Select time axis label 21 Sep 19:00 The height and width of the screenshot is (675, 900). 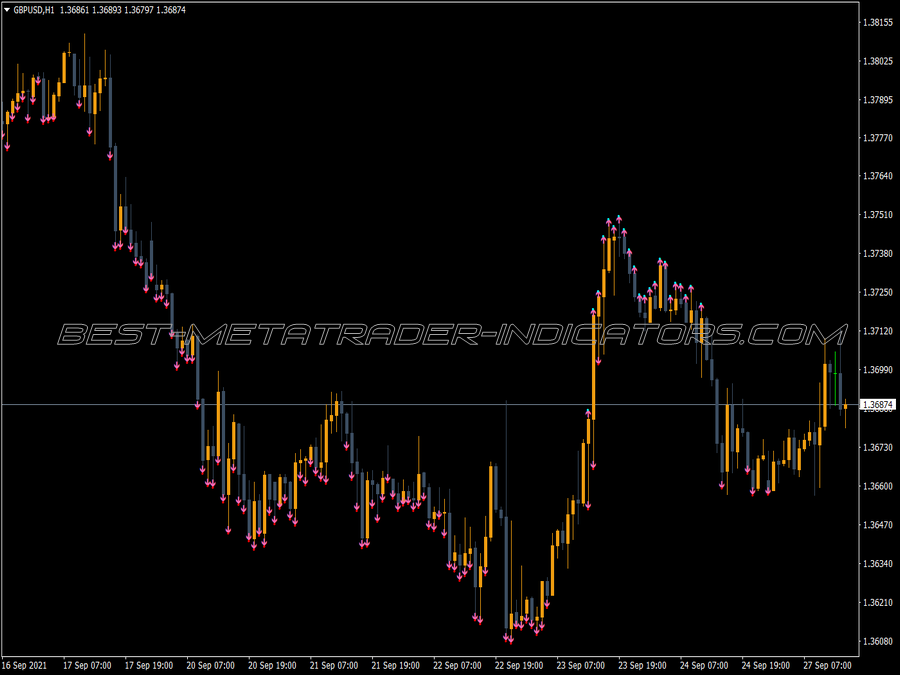coord(395,665)
